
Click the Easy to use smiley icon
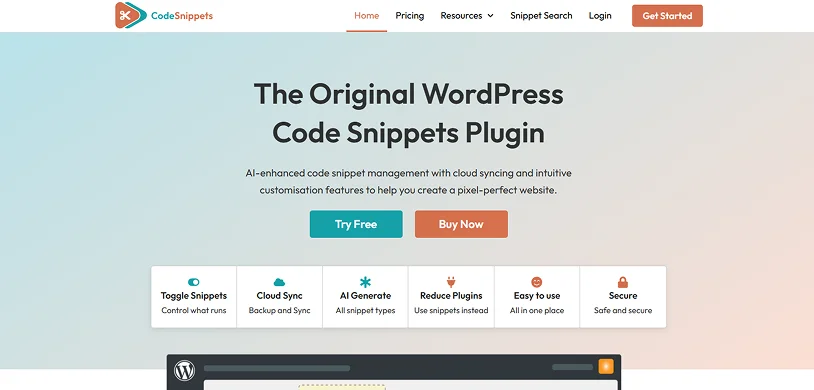537,282
